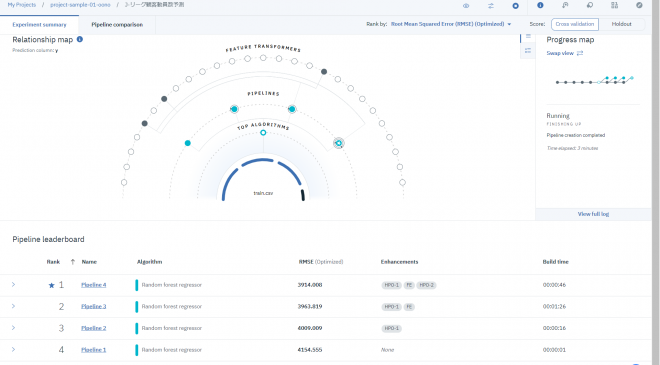The height and width of the screenshot is (365, 660).
Task: Click the Build time column header
Action: 555,262
